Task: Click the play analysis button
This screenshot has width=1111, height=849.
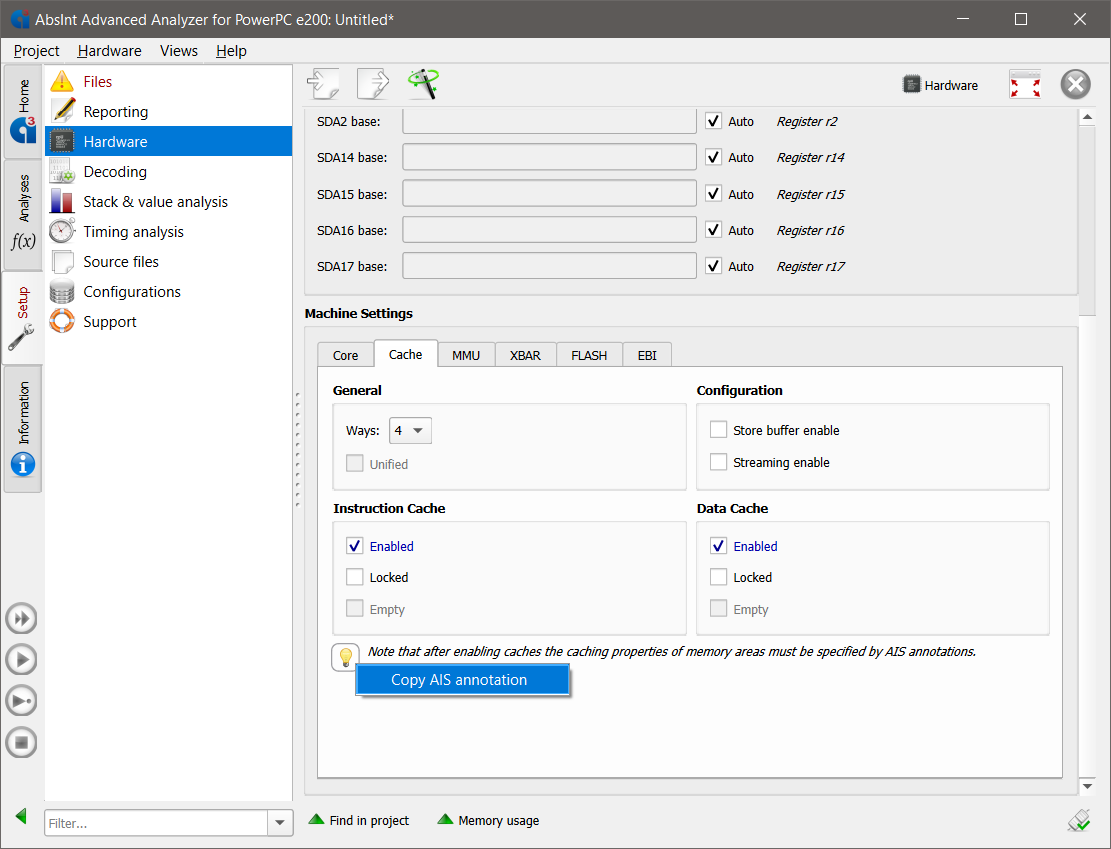Action: coord(21,660)
